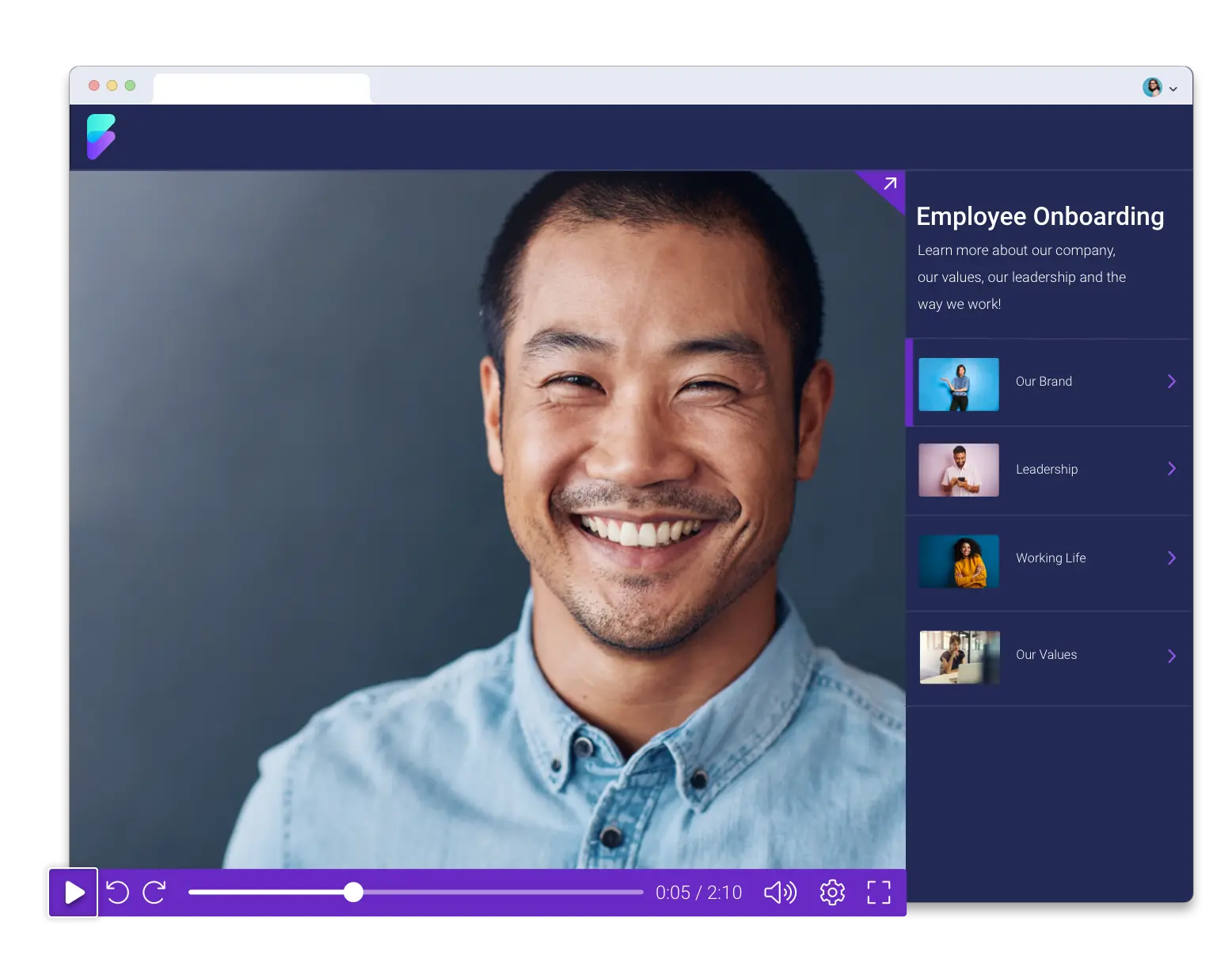Screen dimensions: 1232x971
Task: Click the video progress slider handle
Action: coord(354,893)
